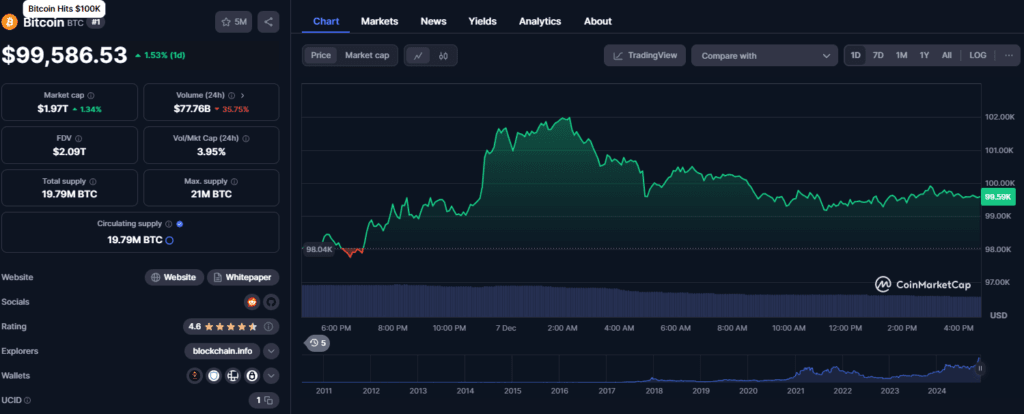Click the 1.53% (1d) change text

coord(161,56)
